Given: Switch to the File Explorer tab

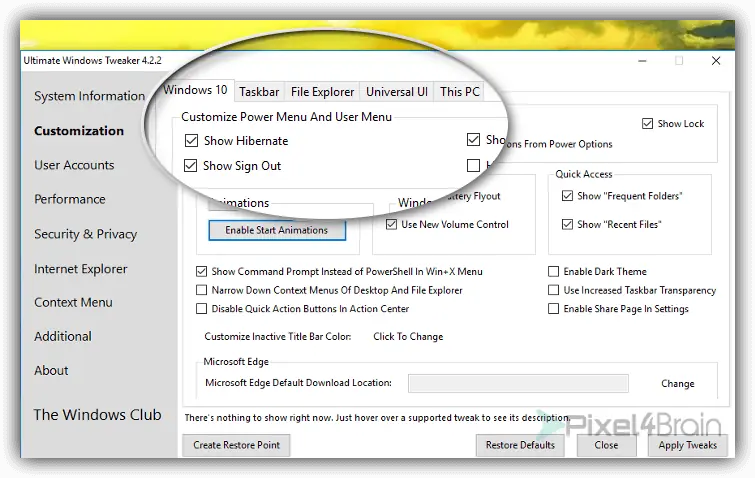Looking at the screenshot, I should 322,91.
